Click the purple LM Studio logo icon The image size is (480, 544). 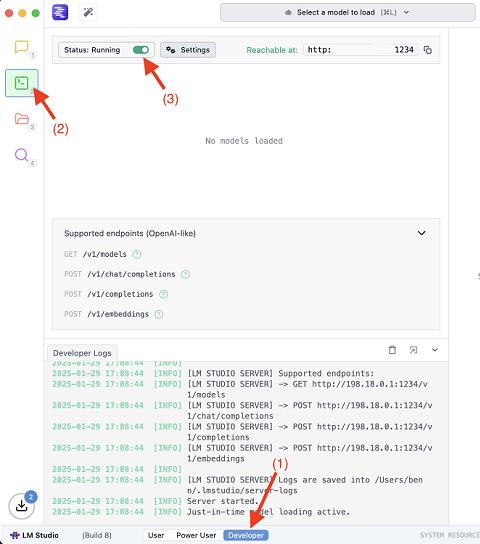click(60, 12)
